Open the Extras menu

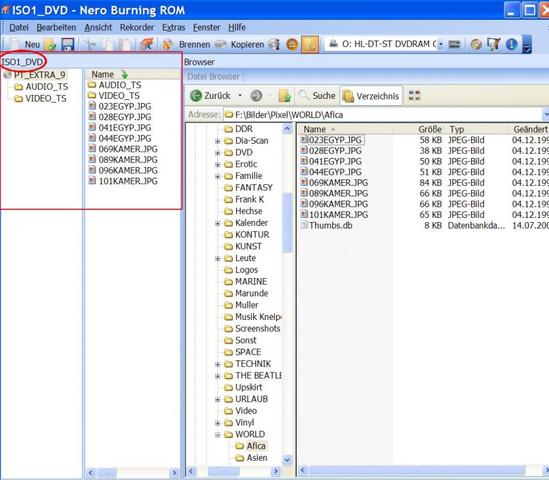click(173, 27)
